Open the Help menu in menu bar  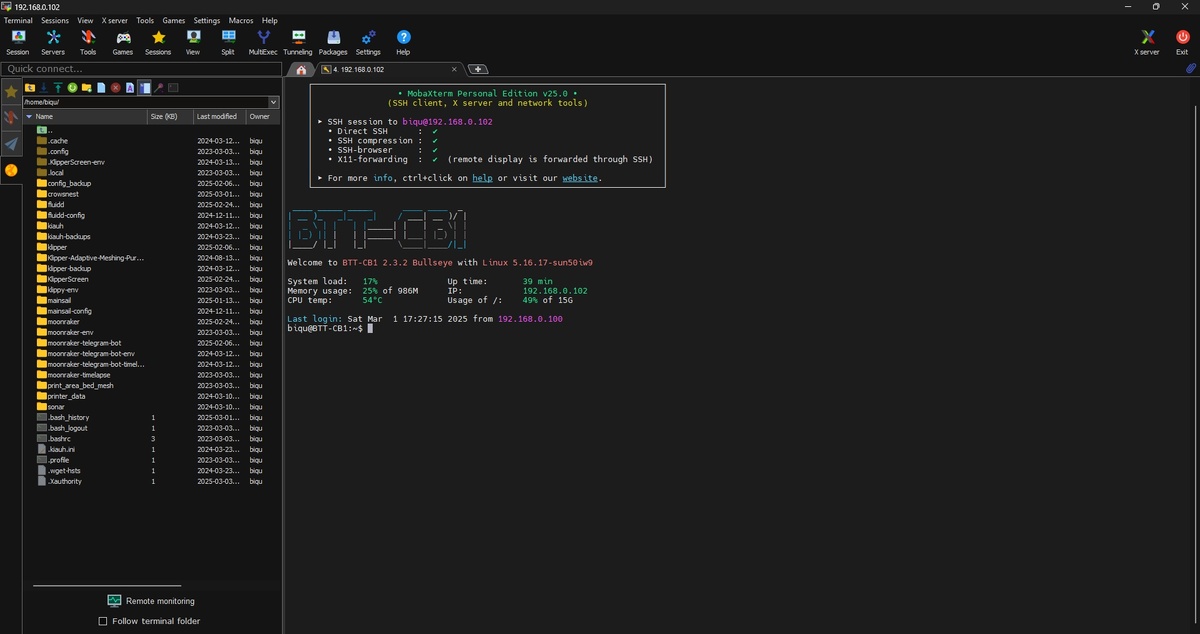(270, 20)
